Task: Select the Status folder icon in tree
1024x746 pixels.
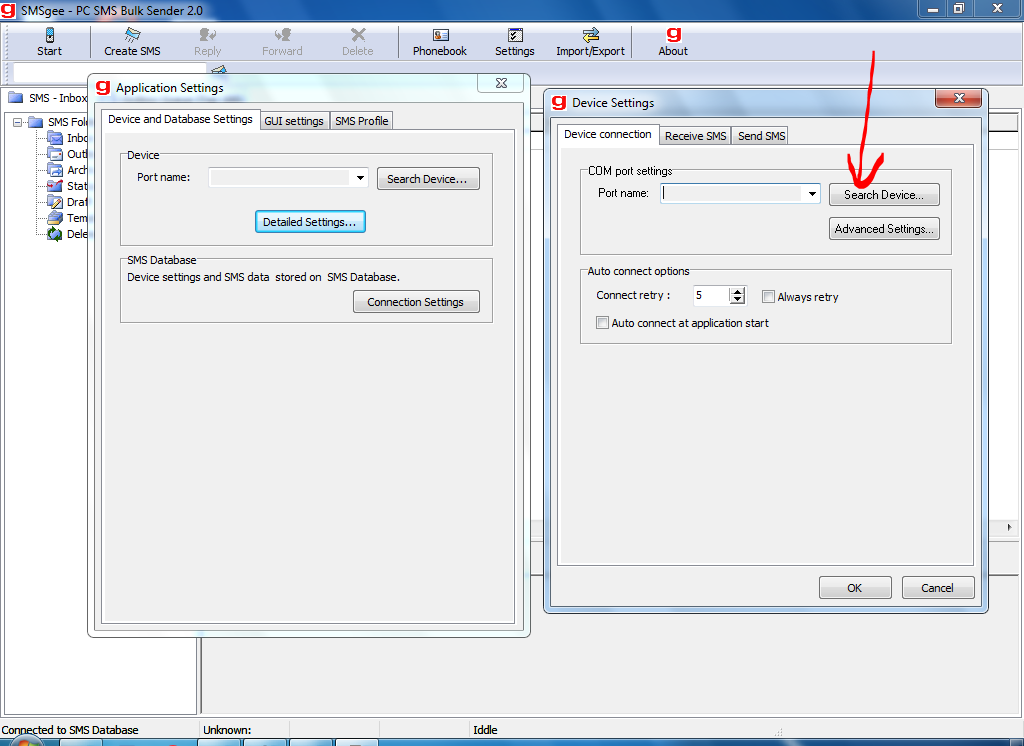Action: pyautogui.click(x=56, y=186)
